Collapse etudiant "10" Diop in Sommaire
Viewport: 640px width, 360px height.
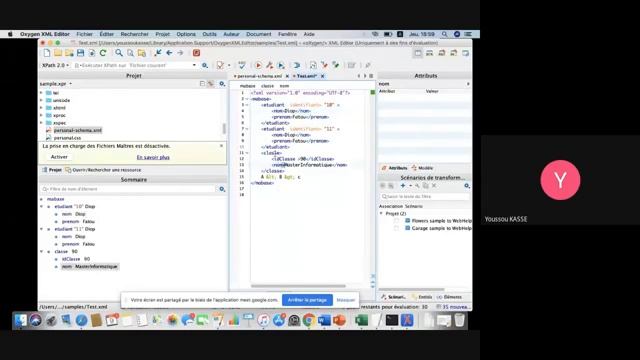(42, 207)
